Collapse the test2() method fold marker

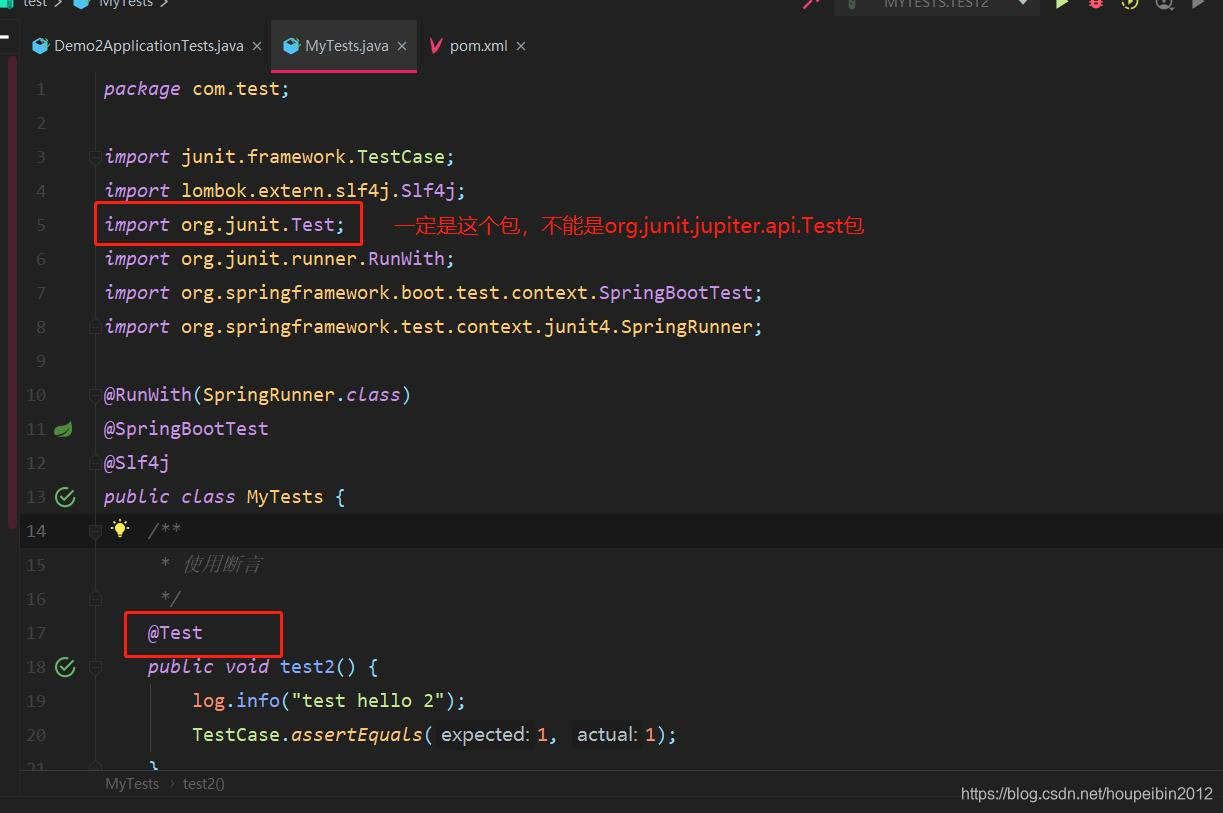[95, 667]
